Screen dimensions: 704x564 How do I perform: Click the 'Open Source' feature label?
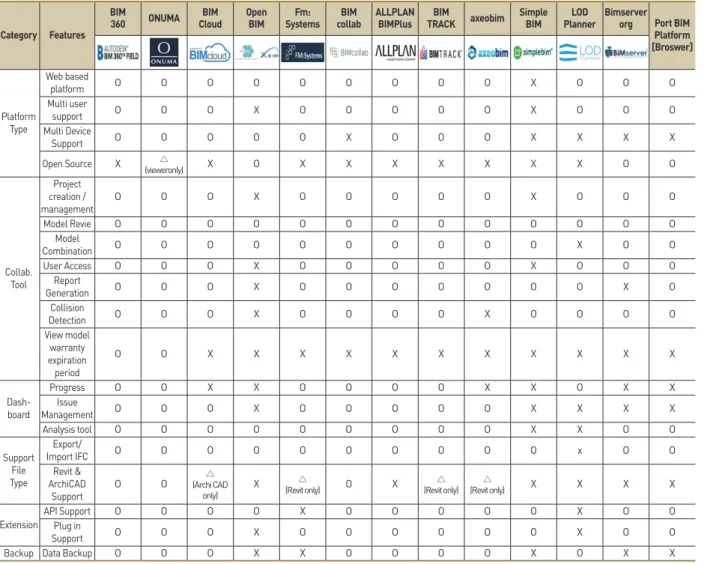pos(67,164)
